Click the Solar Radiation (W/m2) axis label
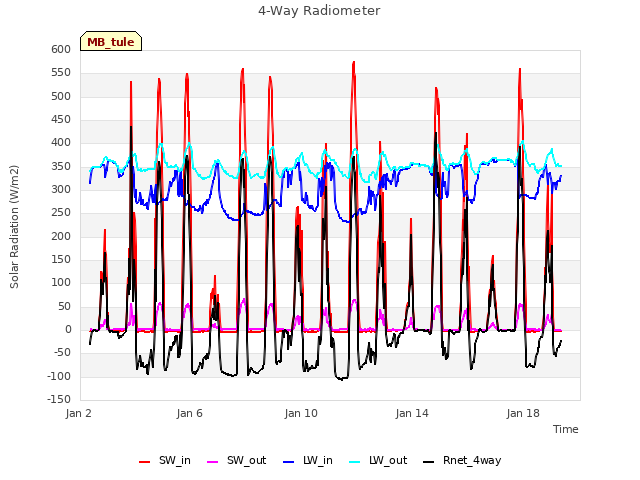The image size is (640, 480). click(x=14, y=227)
